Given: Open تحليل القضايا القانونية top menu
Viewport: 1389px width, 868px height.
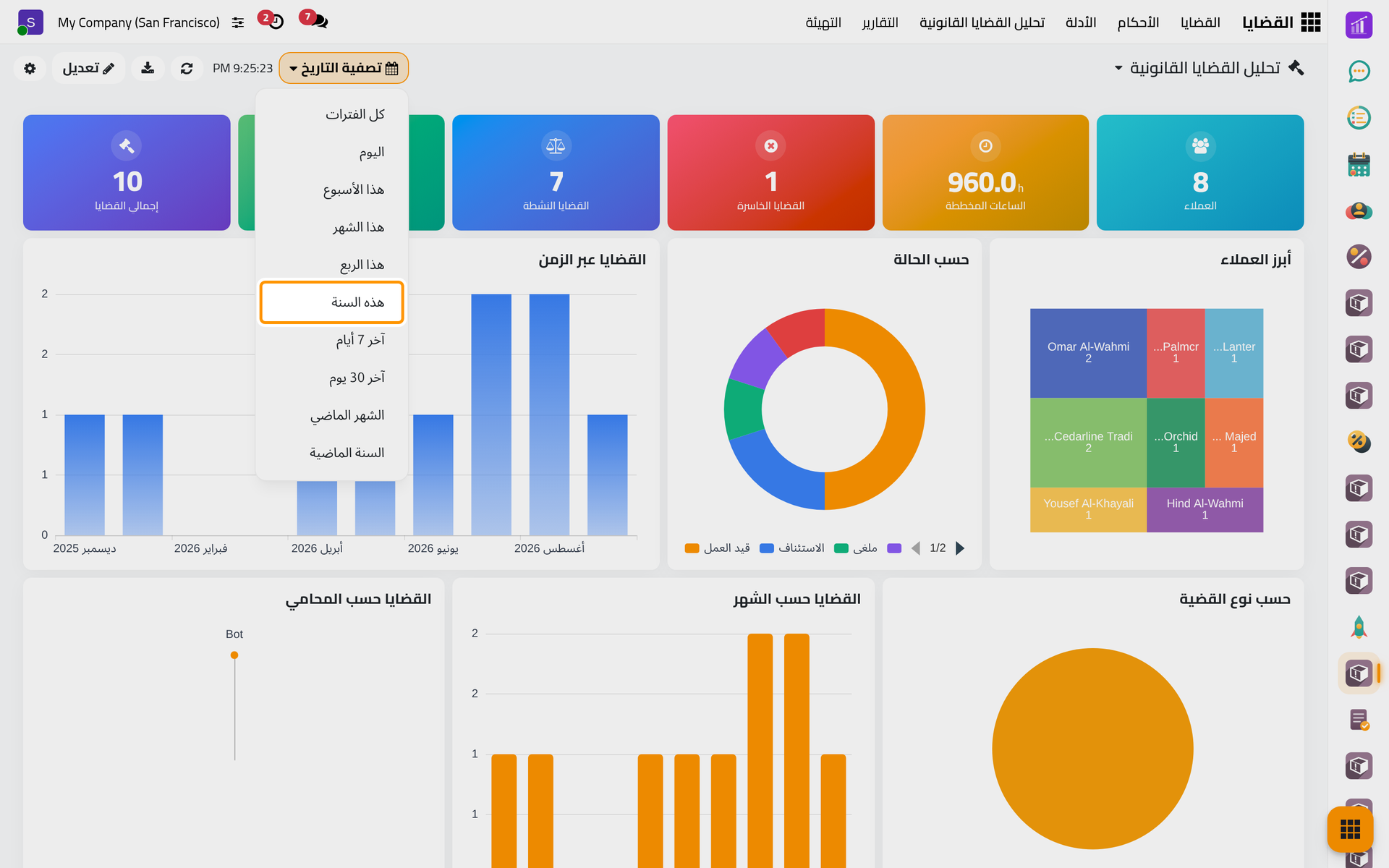Looking at the screenshot, I should (x=982, y=22).
